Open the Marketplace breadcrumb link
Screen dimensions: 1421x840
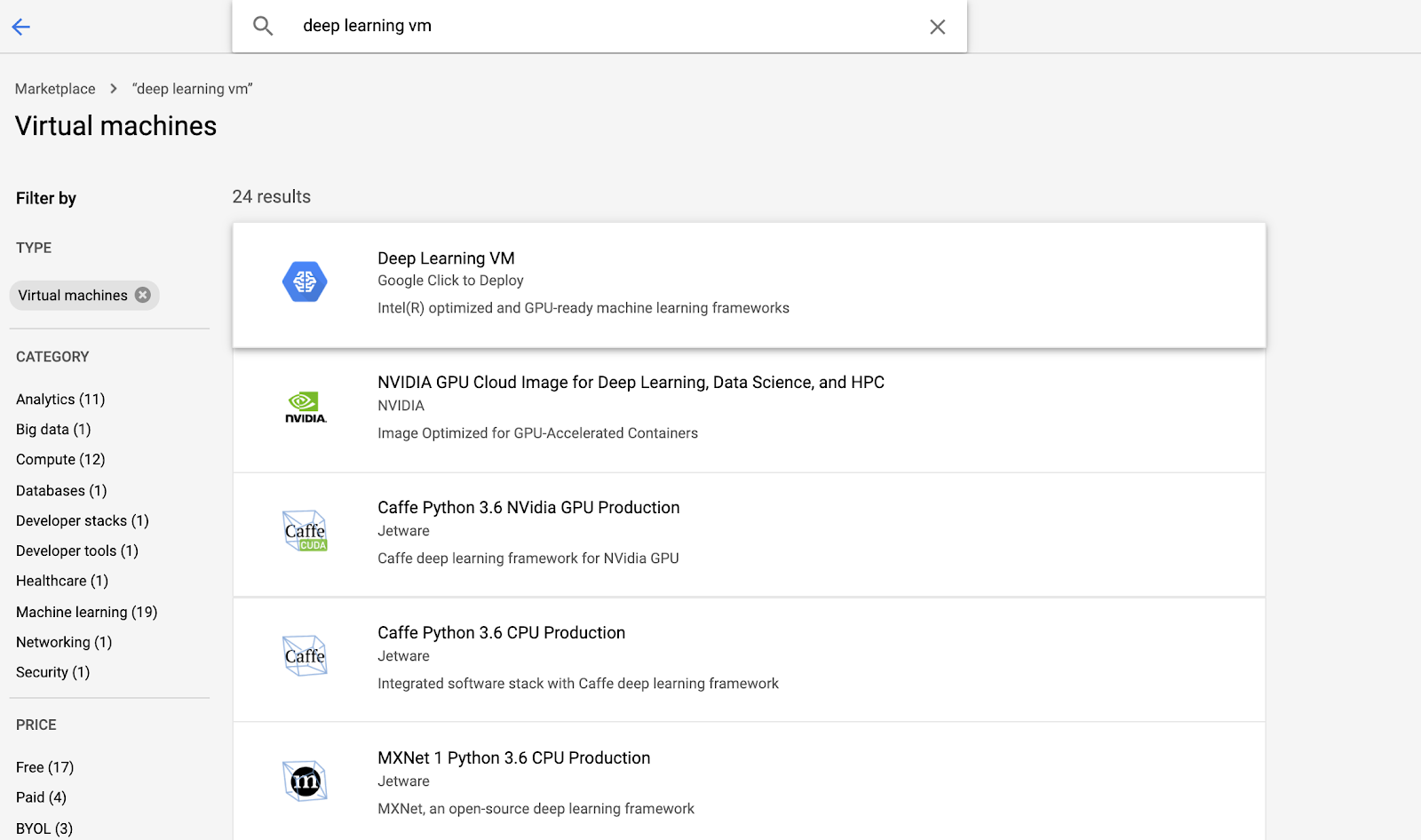pyautogui.click(x=55, y=89)
